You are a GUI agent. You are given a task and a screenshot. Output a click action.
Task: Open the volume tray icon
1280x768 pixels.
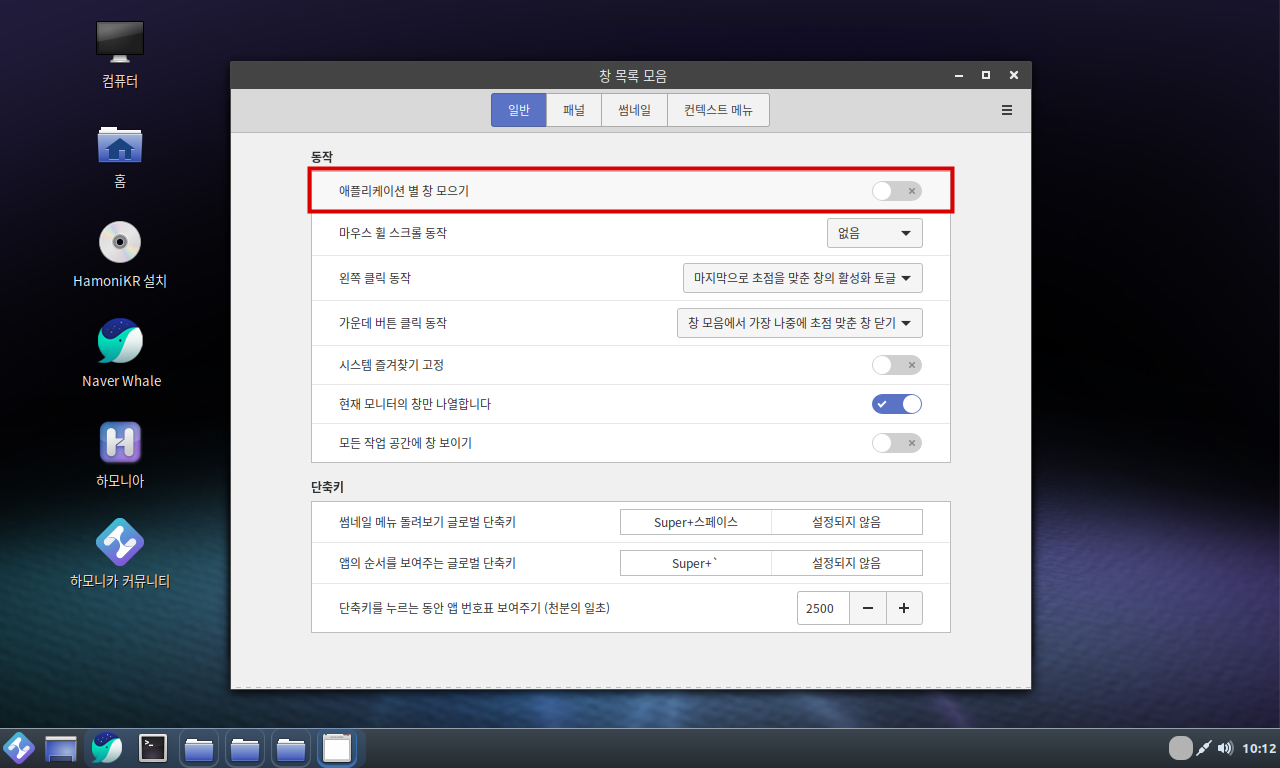(1225, 748)
